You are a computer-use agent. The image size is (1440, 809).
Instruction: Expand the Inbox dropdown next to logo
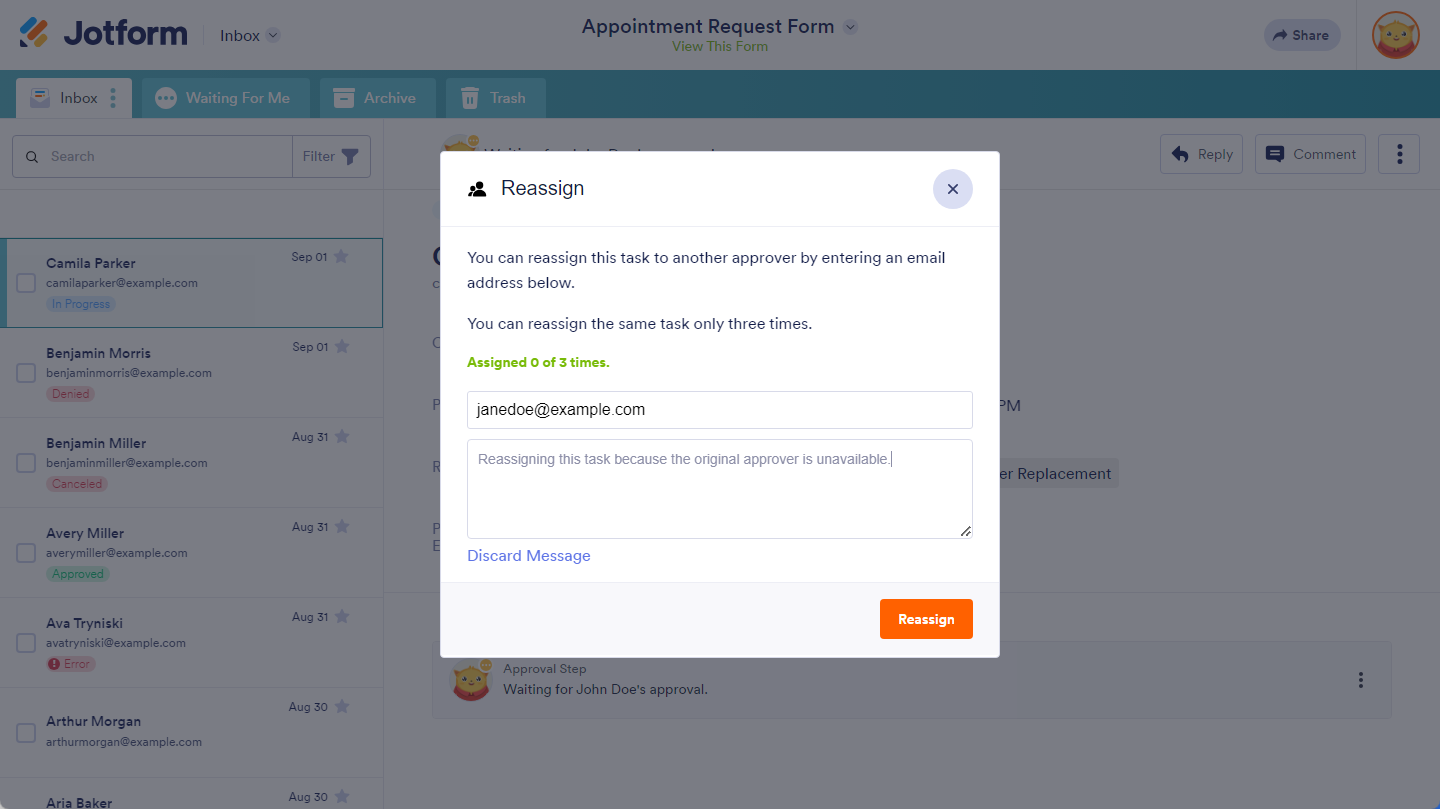point(273,36)
